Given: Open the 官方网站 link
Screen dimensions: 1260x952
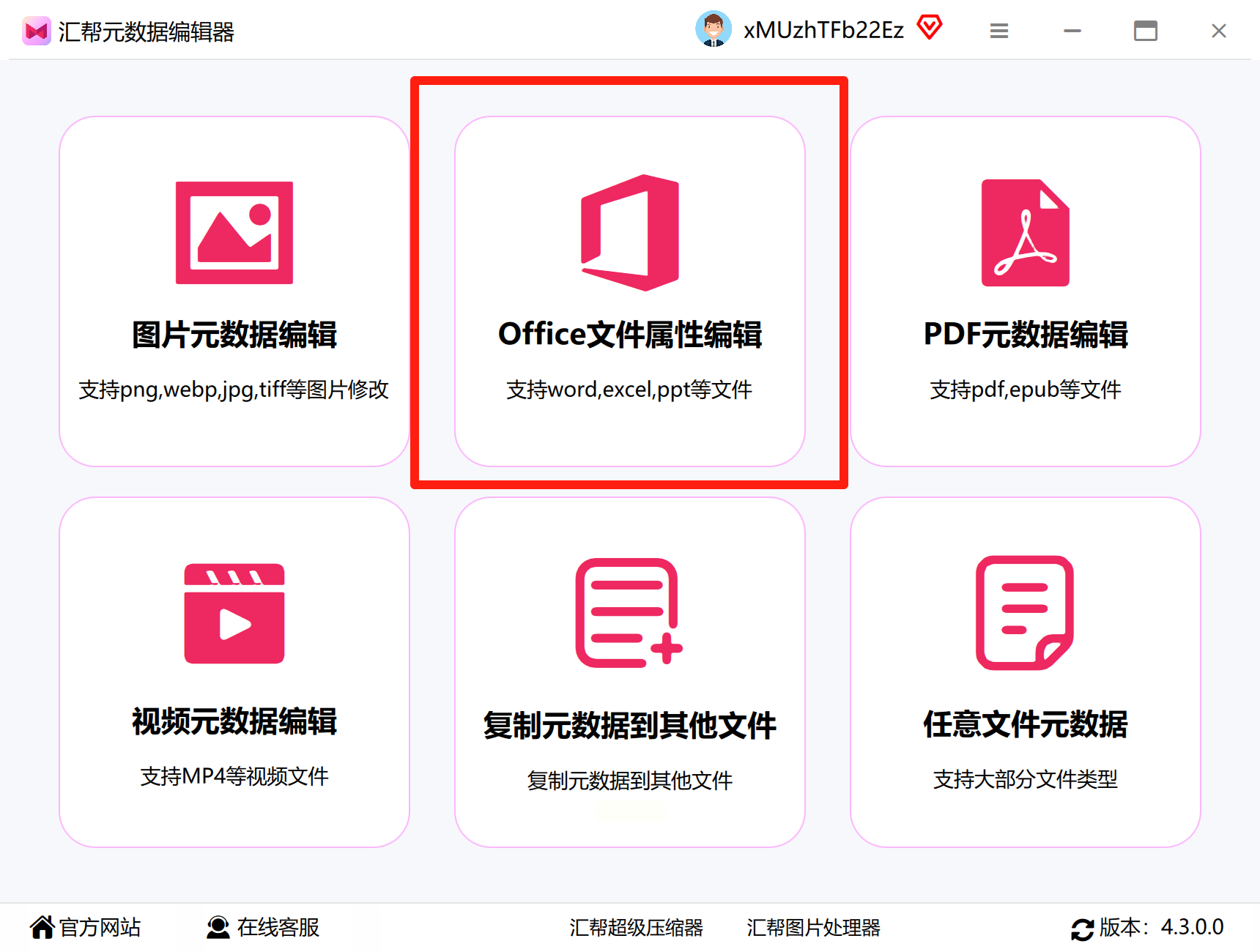Looking at the screenshot, I should pyautogui.click(x=100, y=927).
